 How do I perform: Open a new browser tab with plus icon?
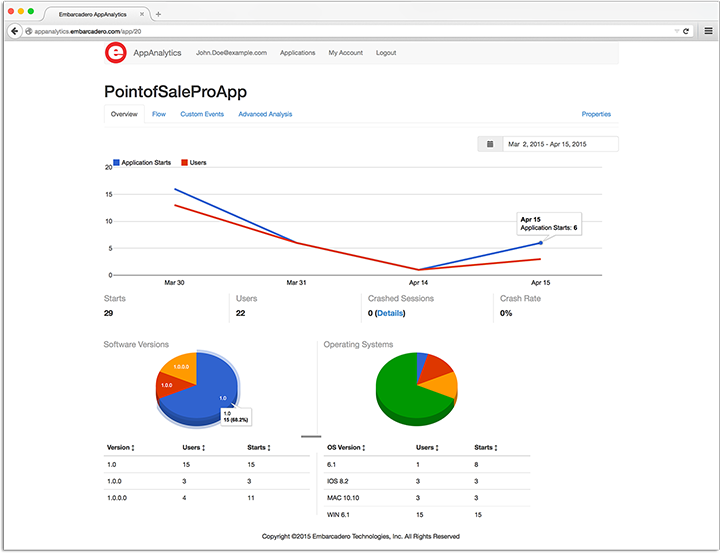[x=158, y=14]
